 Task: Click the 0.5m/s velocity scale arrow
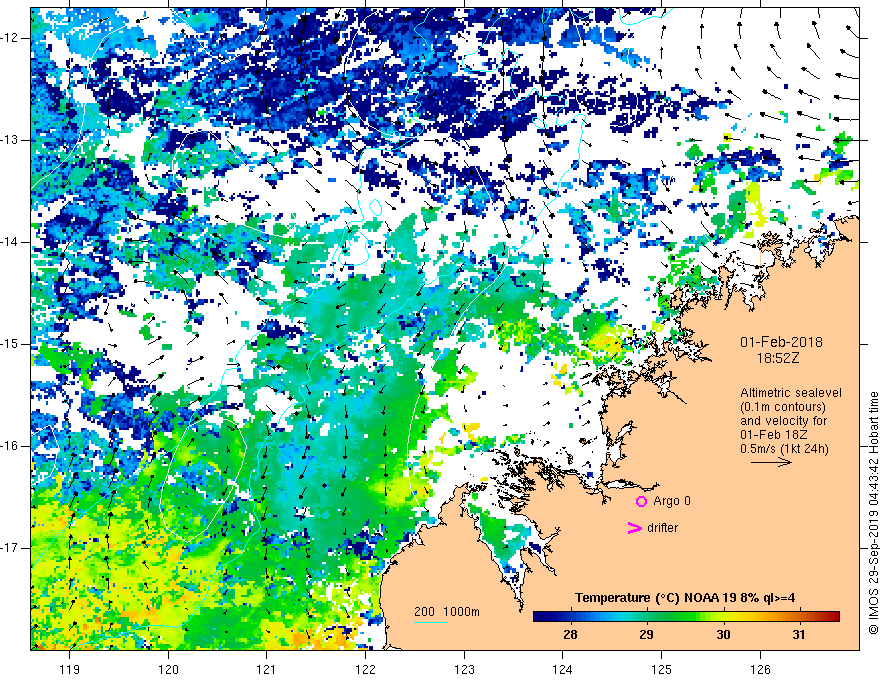(x=771, y=462)
